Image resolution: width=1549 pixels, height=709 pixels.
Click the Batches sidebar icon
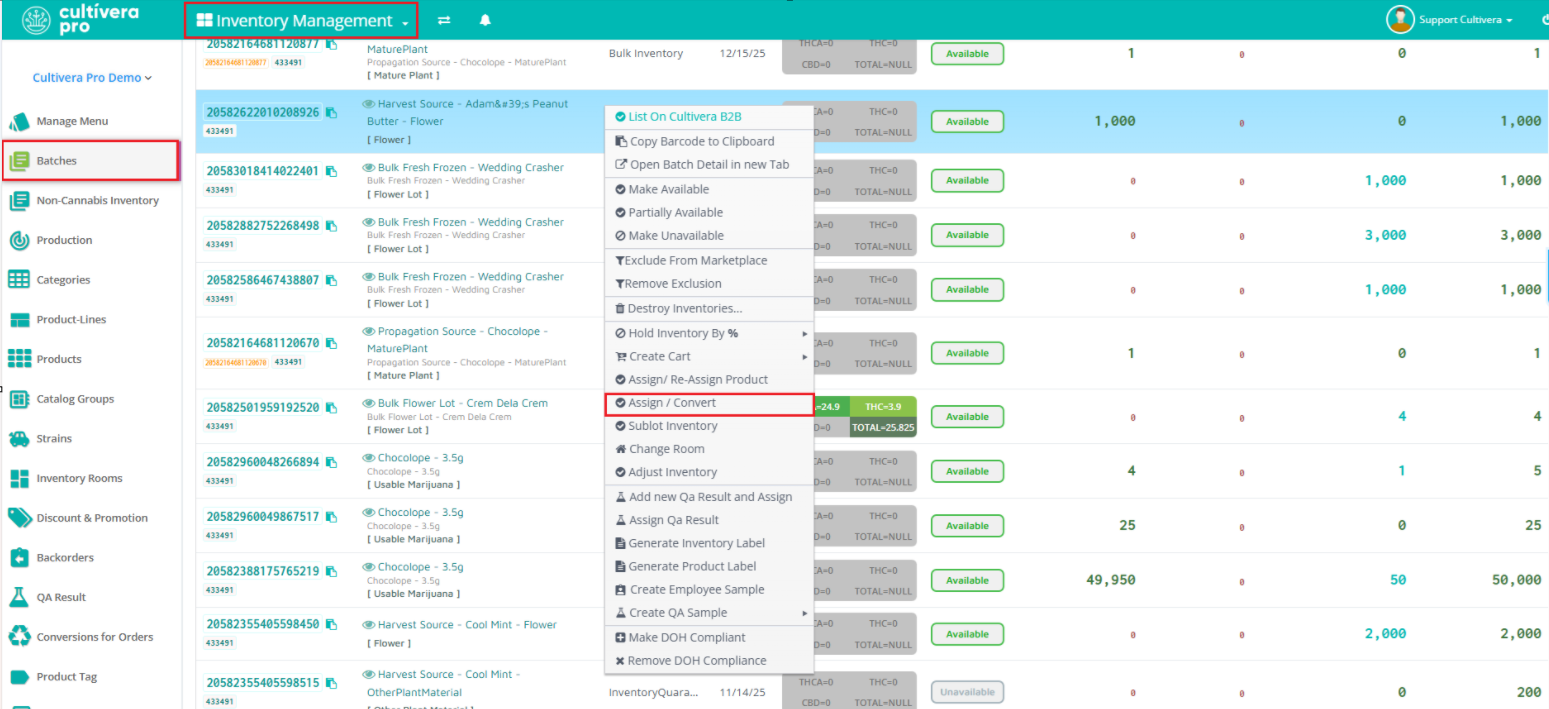19,160
